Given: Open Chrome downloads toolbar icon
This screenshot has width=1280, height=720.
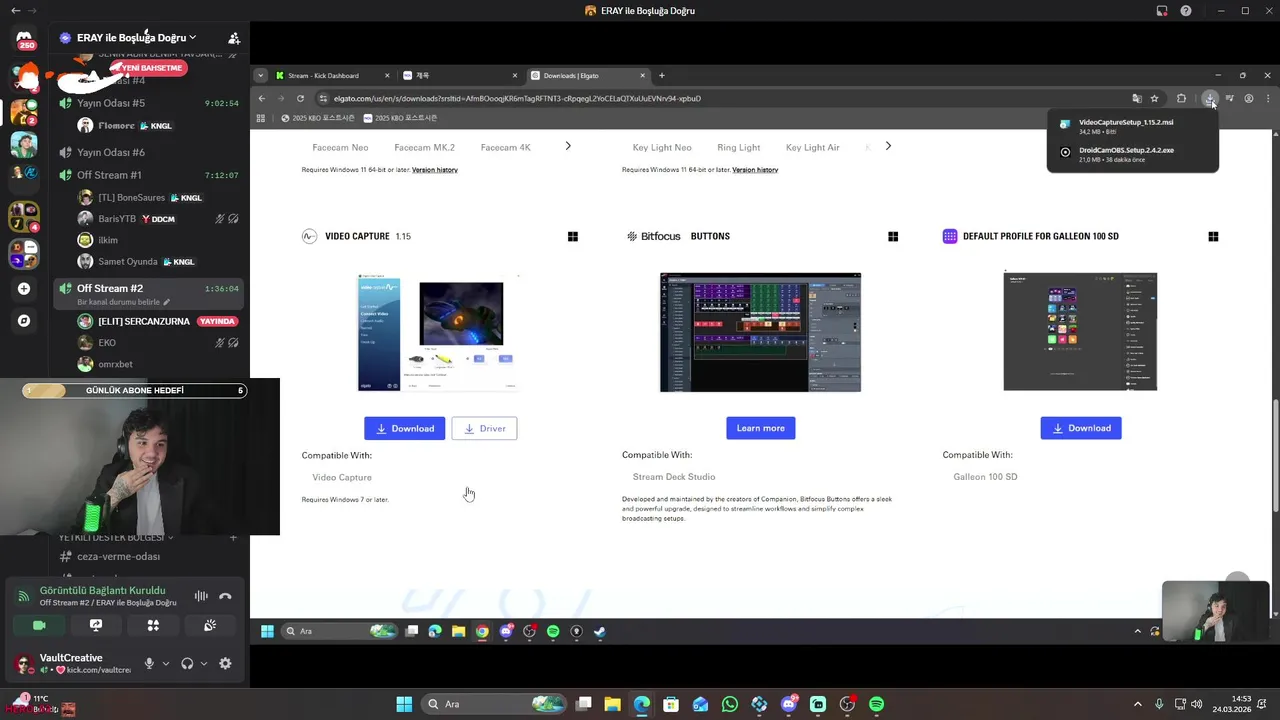Looking at the screenshot, I should click(x=1210, y=98).
